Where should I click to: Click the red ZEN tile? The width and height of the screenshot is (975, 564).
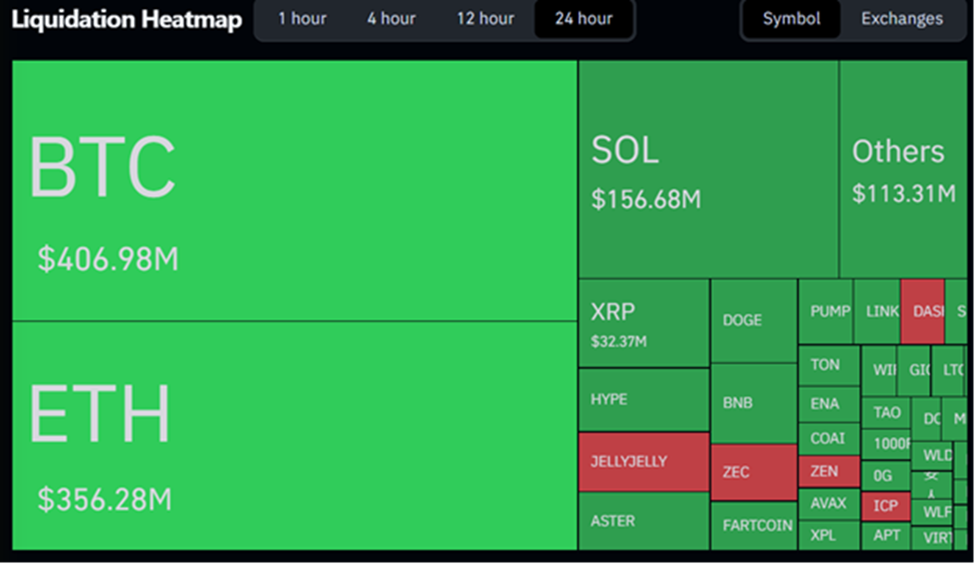(828, 471)
